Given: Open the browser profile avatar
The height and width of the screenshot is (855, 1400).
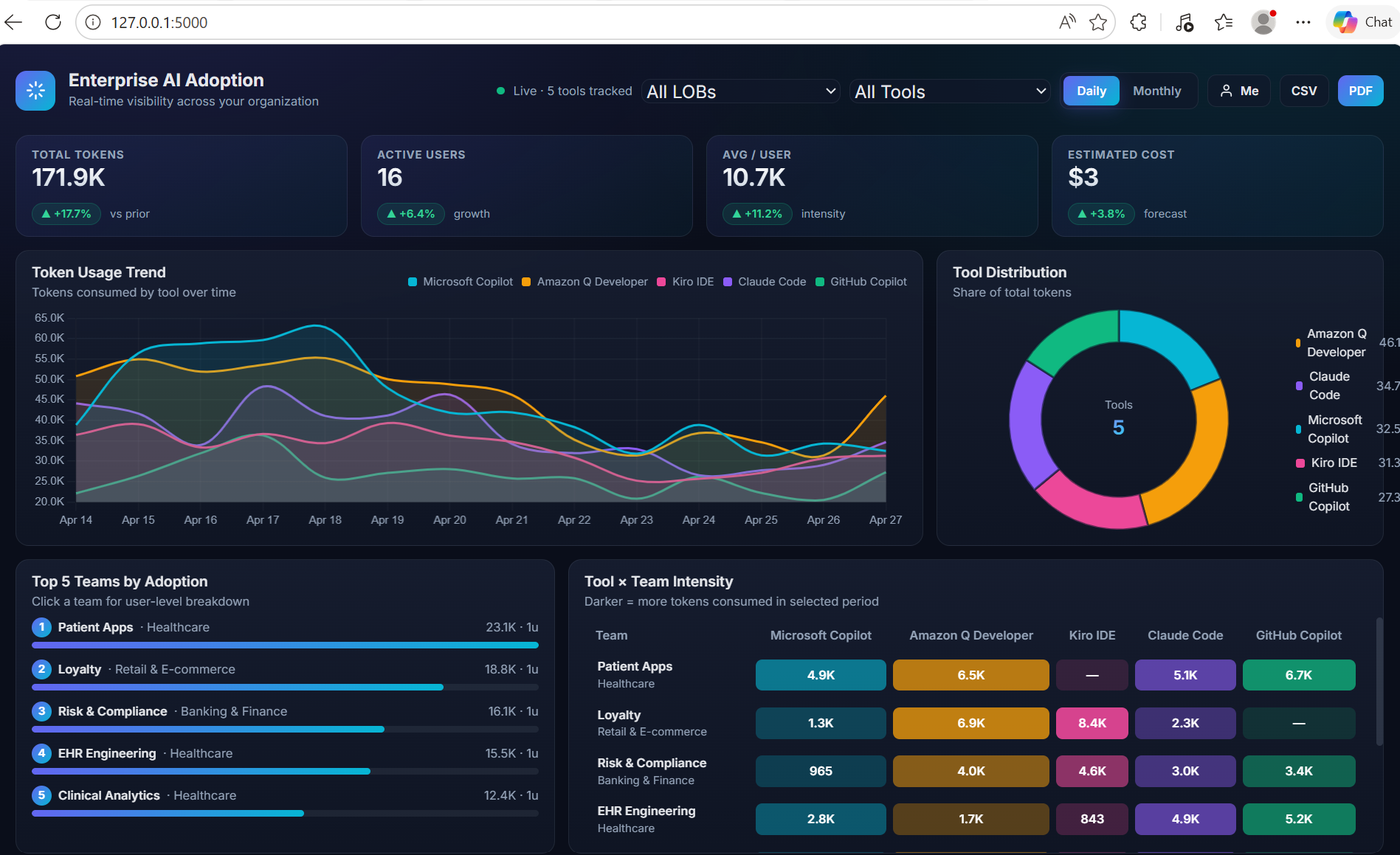Looking at the screenshot, I should tap(1263, 22).
